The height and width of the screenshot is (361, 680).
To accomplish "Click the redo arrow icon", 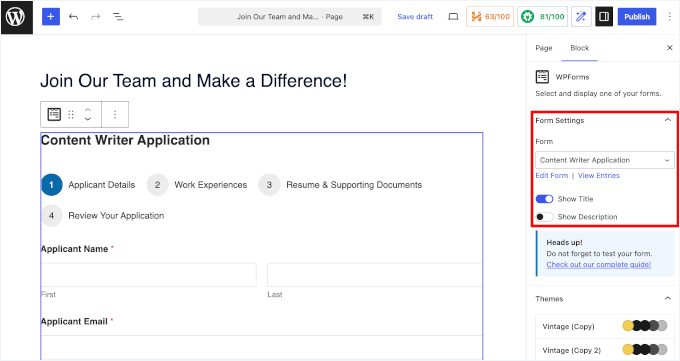I will click(95, 17).
